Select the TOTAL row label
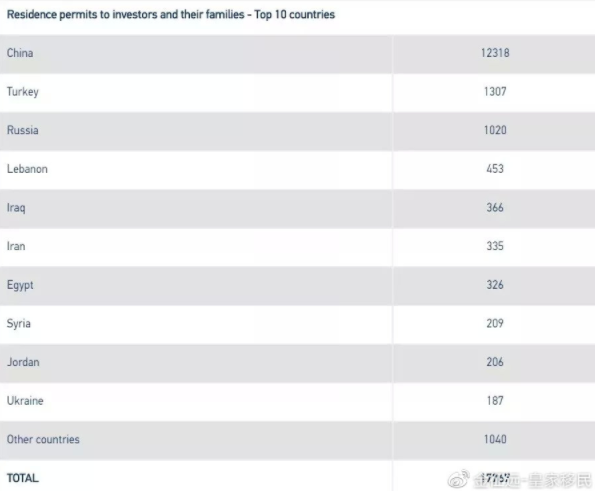Viewport: 595px width, 491px height. coord(23,478)
